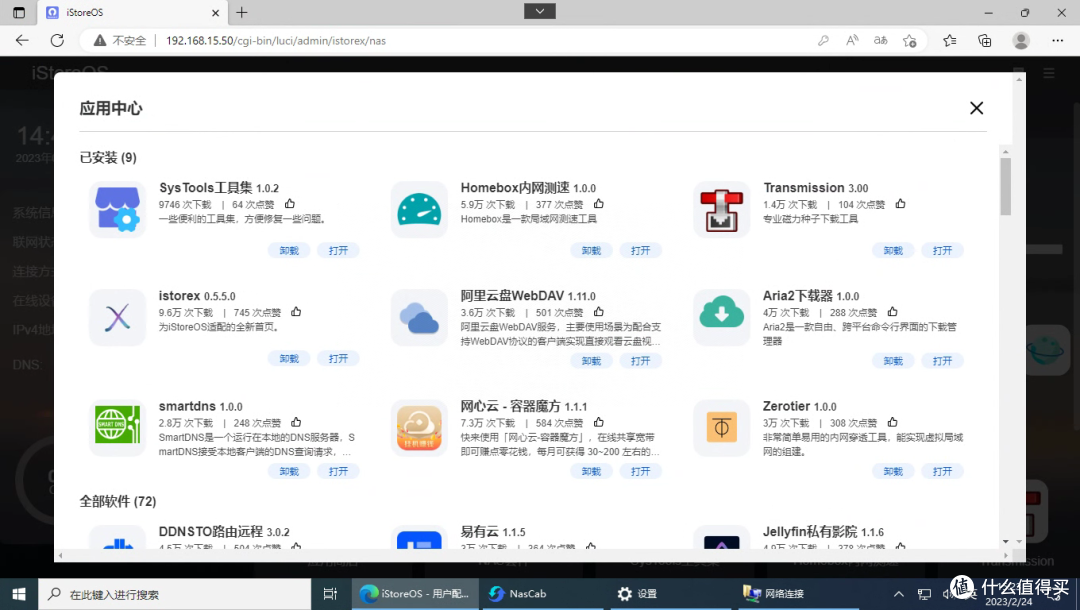Give a thumbs-up to SysTools工具集
The width and height of the screenshot is (1080, 610).
pyautogui.click(x=289, y=203)
